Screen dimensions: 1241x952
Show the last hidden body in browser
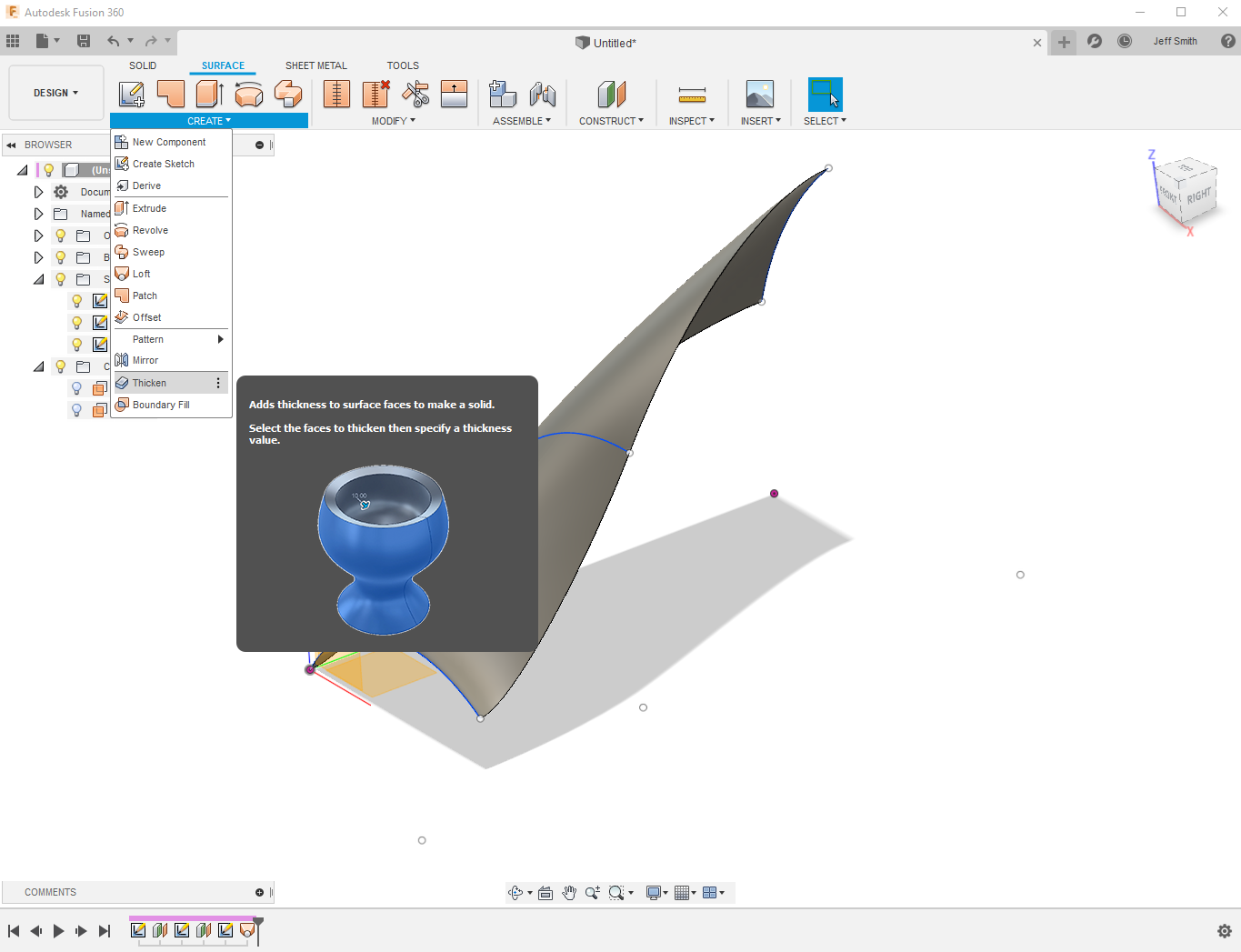pyautogui.click(x=77, y=410)
